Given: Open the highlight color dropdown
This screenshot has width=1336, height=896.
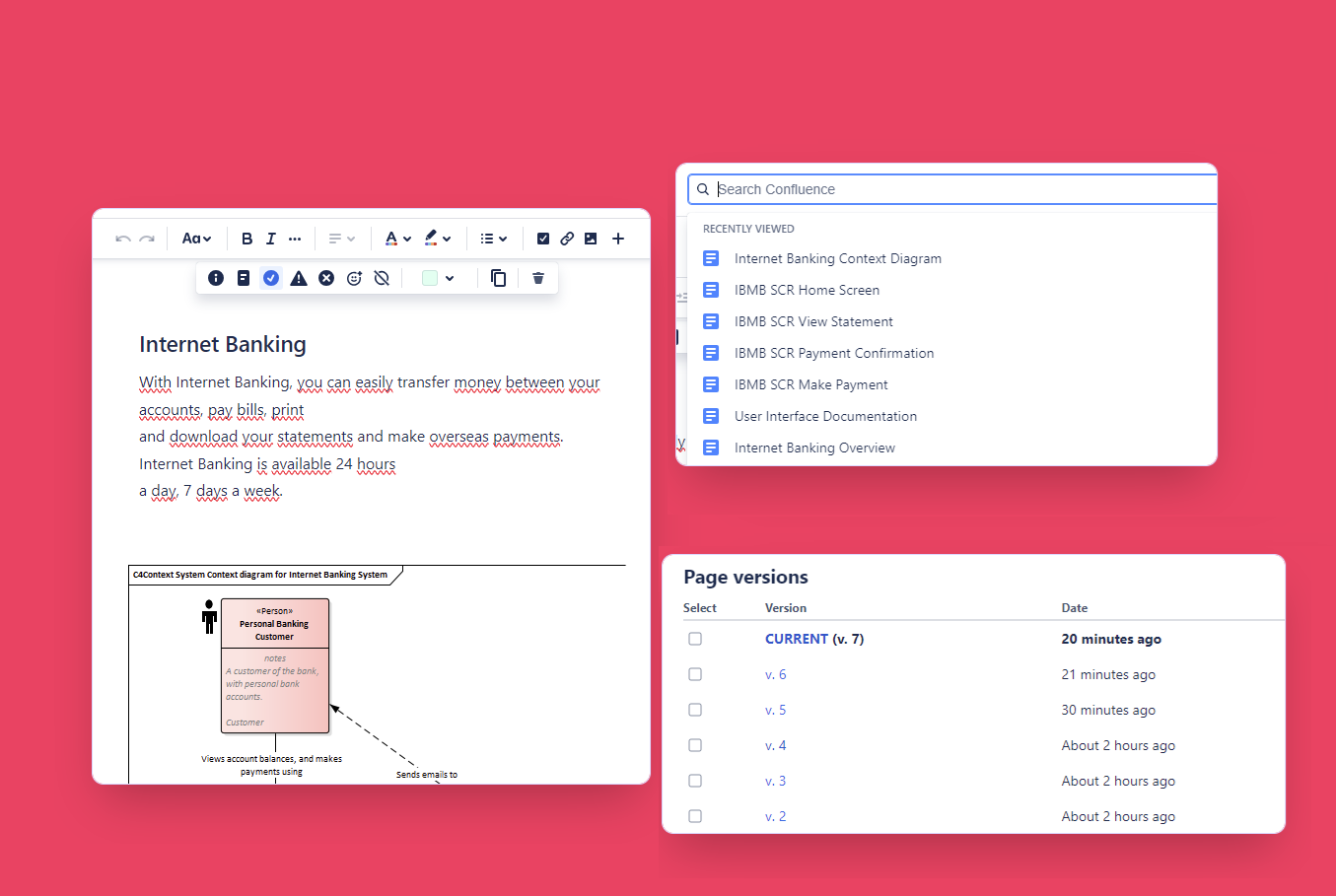Looking at the screenshot, I should (x=438, y=239).
